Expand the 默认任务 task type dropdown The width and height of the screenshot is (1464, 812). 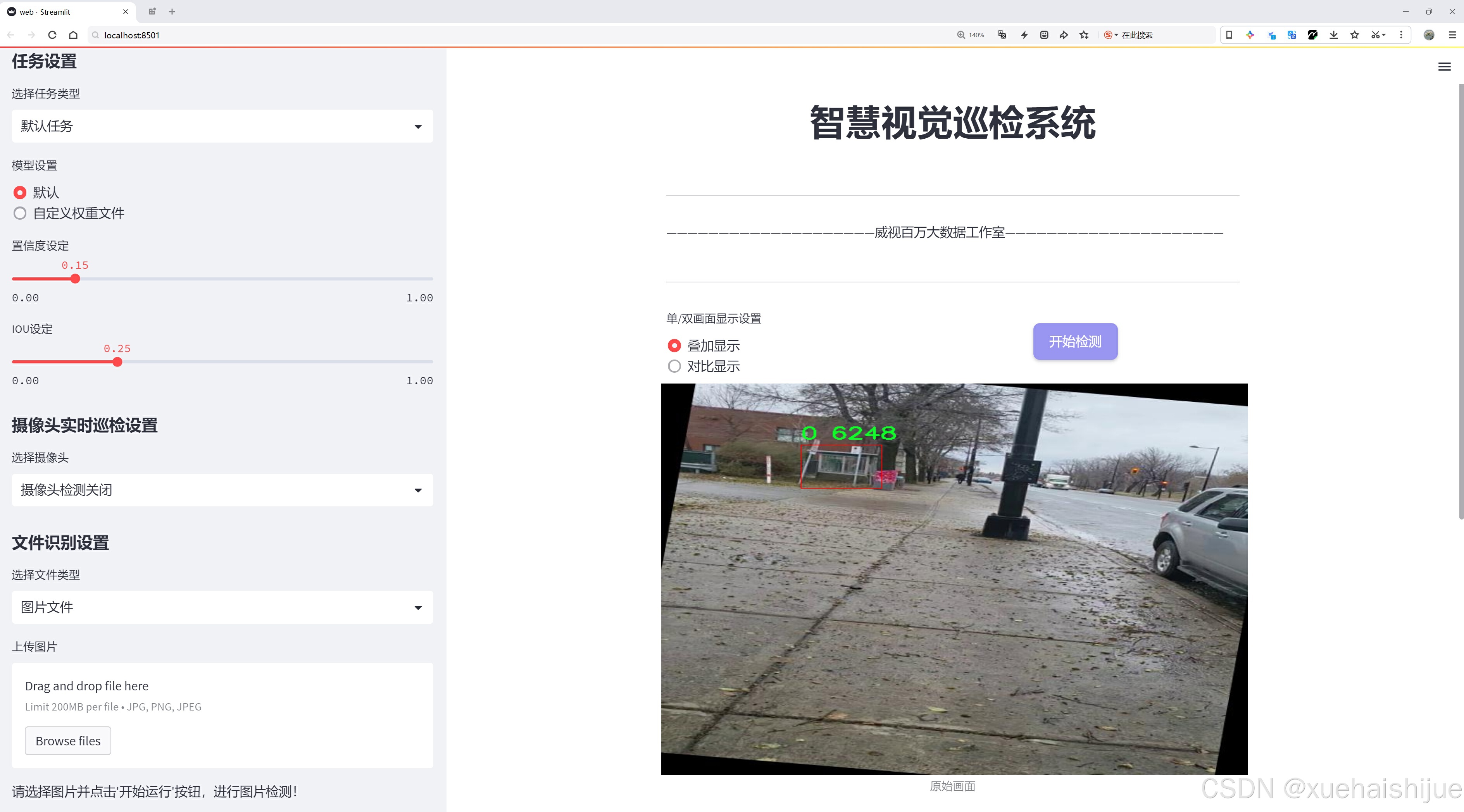(222, 126)
